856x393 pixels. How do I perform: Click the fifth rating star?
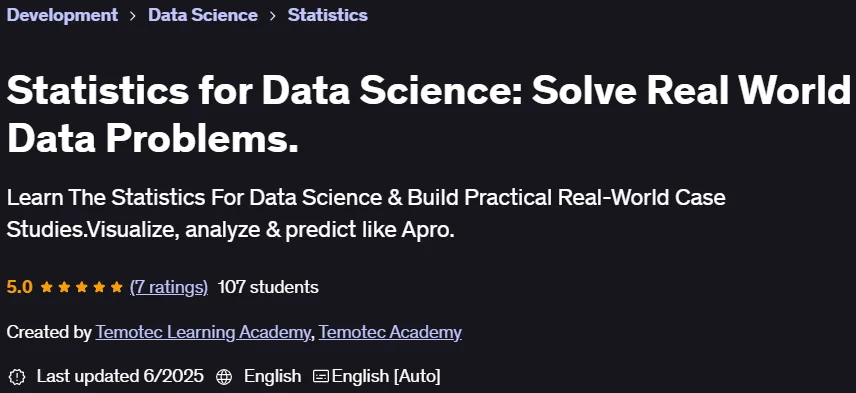point(117,287)
